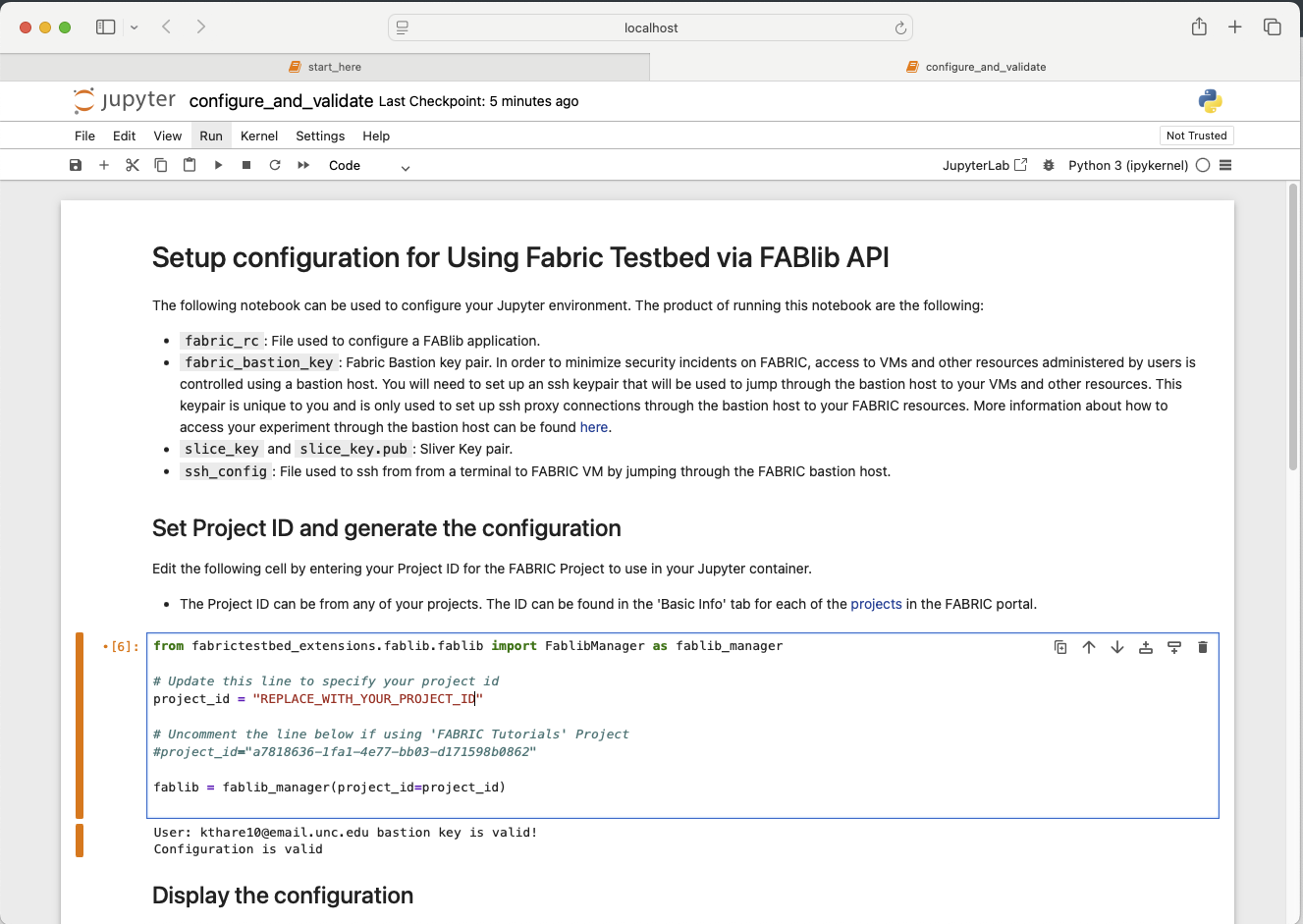Switch to the start_here browser tab
Viewport: 1303px width, 924px height.
[325, 67]
